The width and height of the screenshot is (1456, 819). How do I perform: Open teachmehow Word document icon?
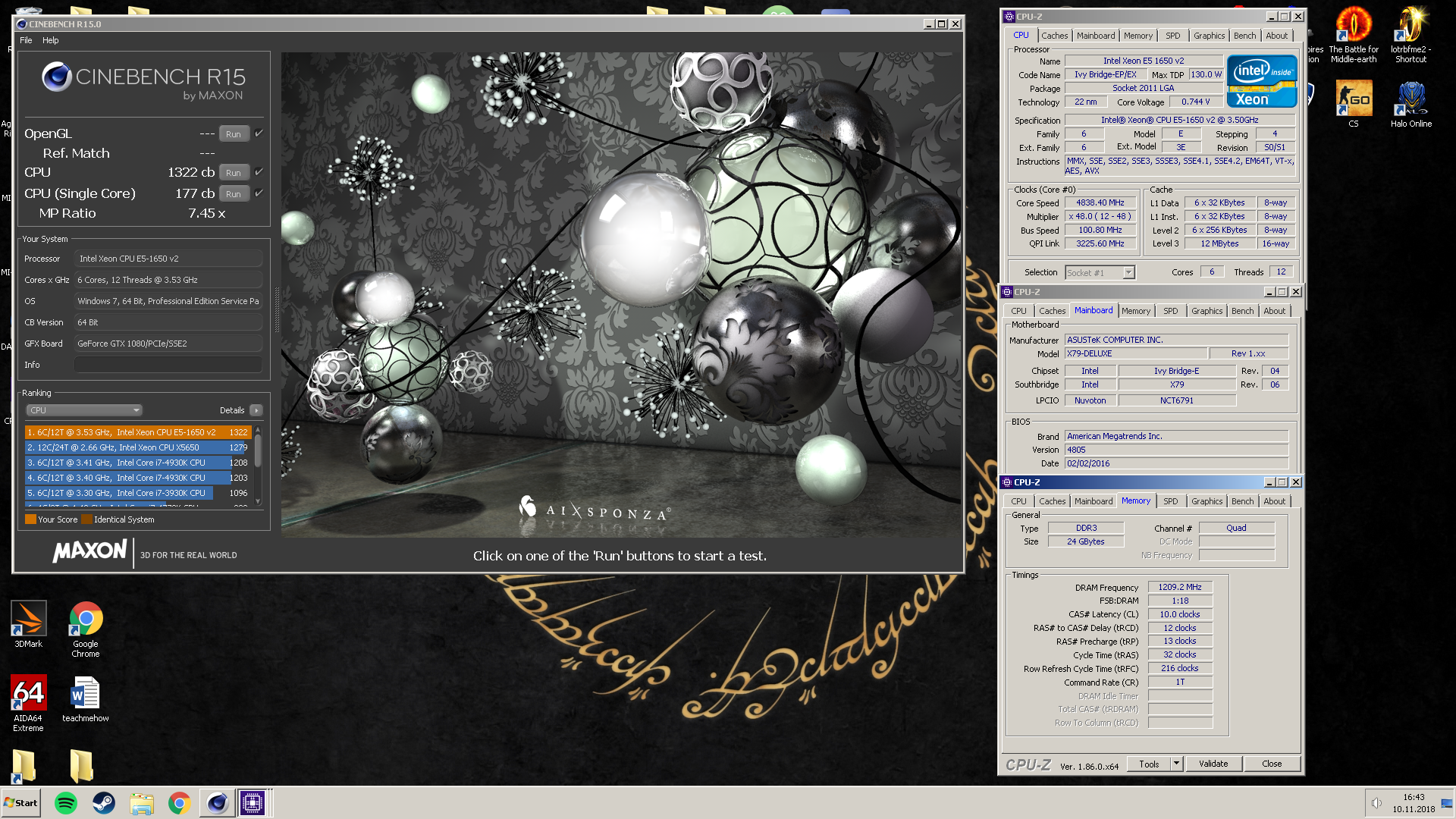(85, 699)
